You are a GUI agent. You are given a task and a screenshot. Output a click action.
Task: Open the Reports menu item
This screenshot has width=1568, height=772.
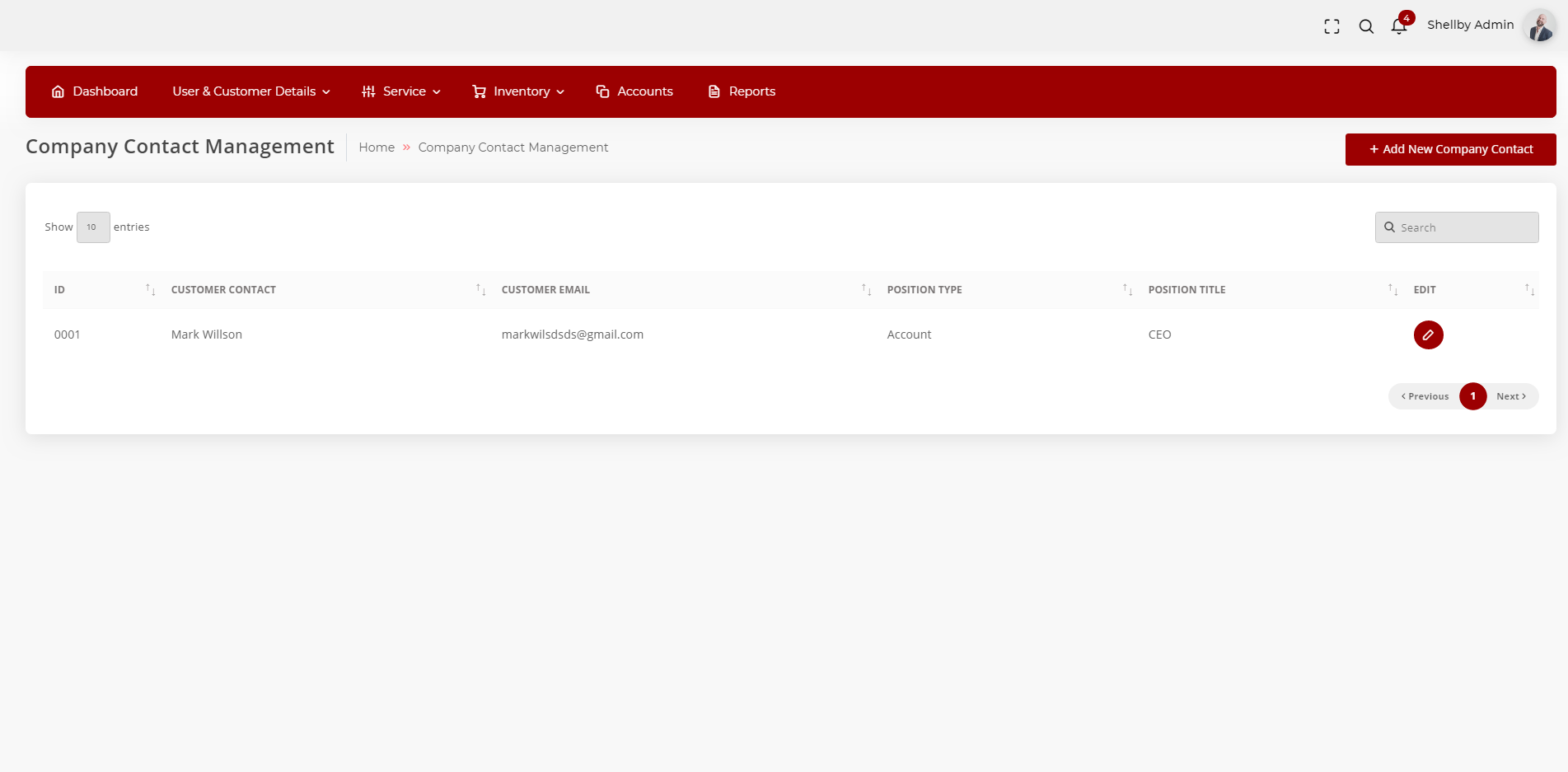(x=751, y=91)
